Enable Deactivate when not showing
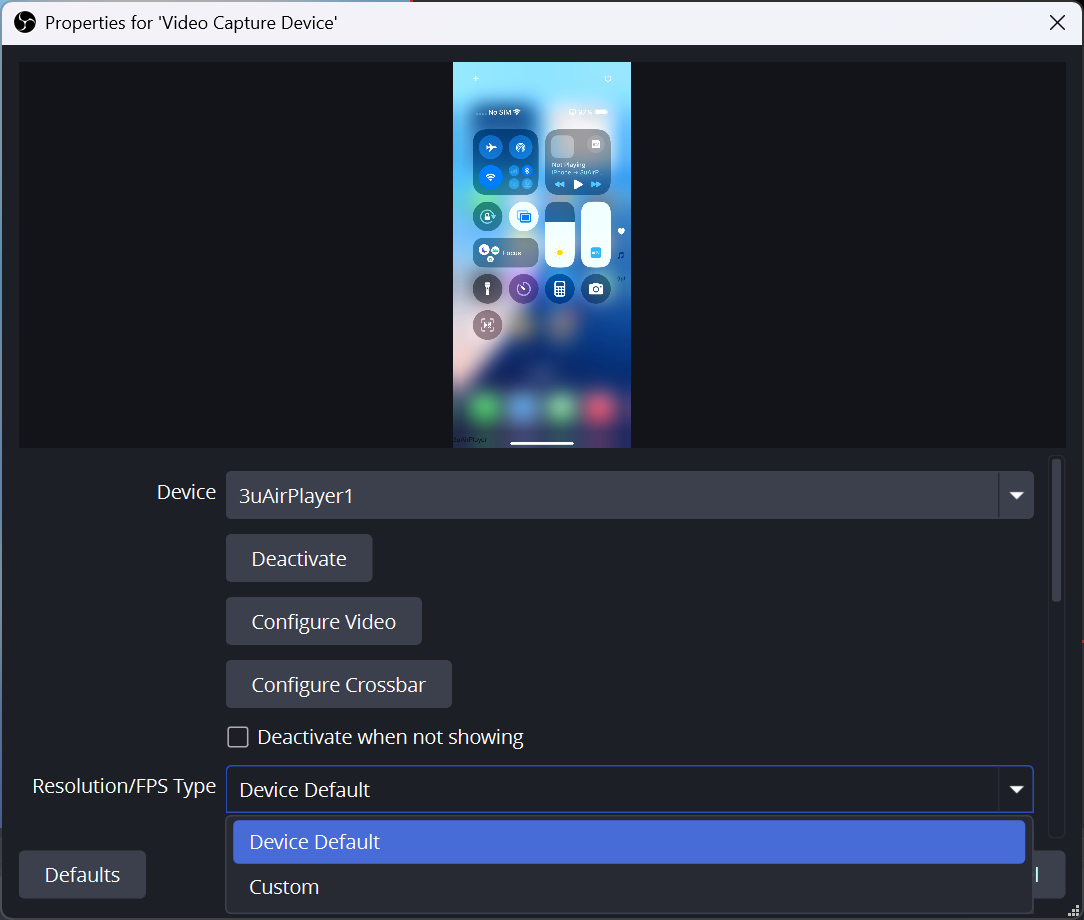This screenshot has height=920, width=1084. (237, 737)
